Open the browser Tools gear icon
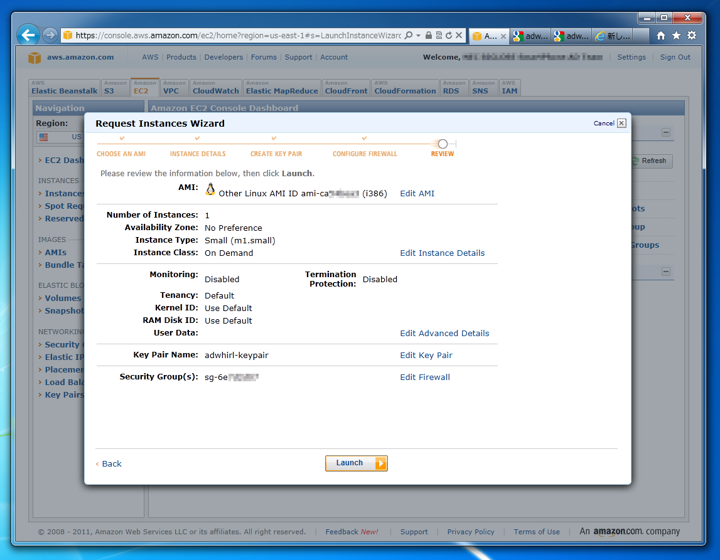Screen dimensions: 720x560 [692, 35]
